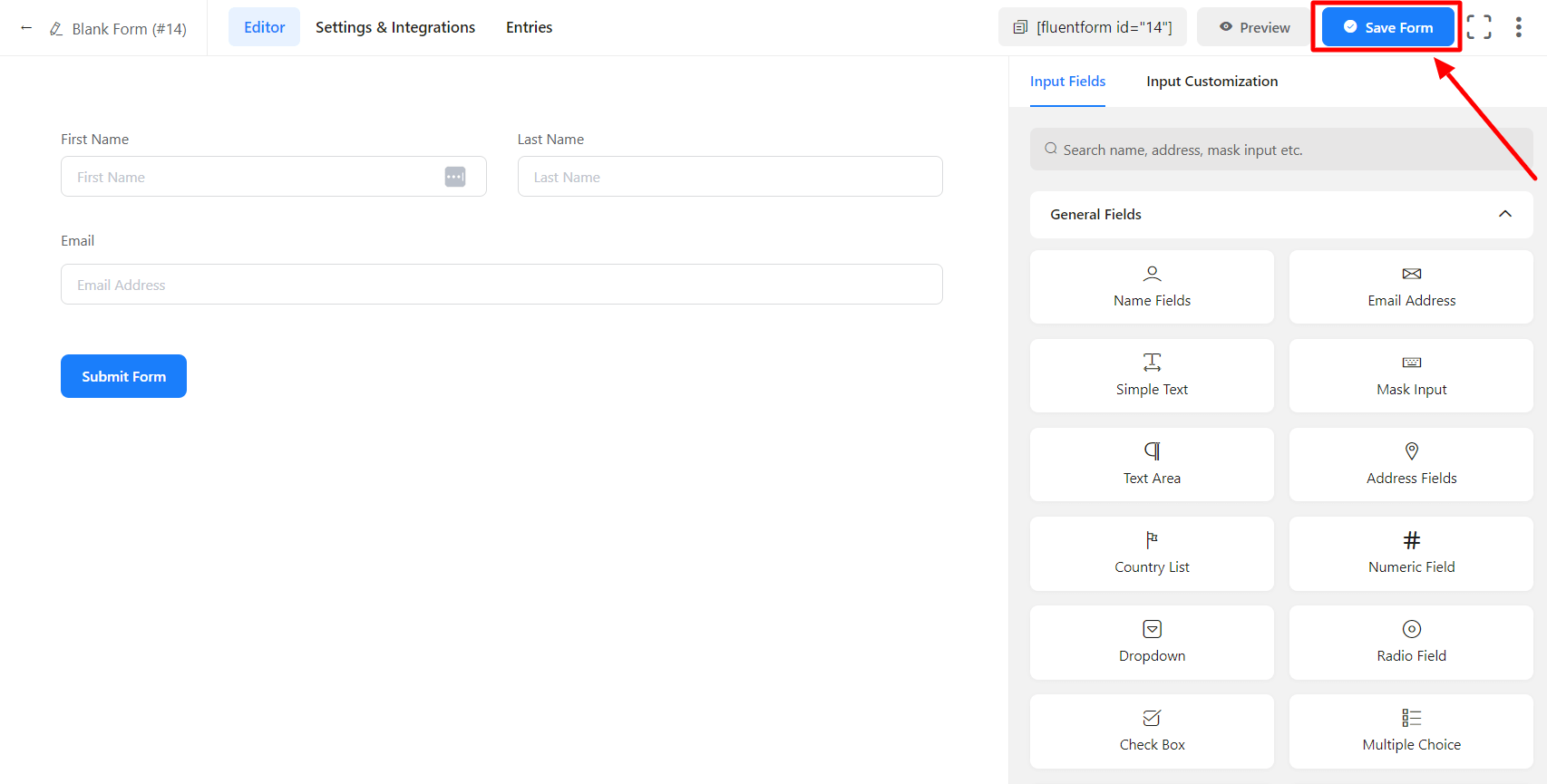Click the back arrow icon

(26, 28)
